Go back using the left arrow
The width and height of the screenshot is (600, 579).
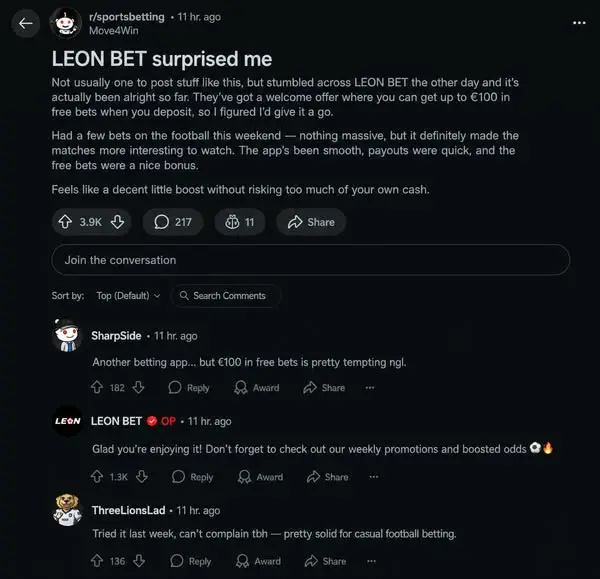[26, 23]
